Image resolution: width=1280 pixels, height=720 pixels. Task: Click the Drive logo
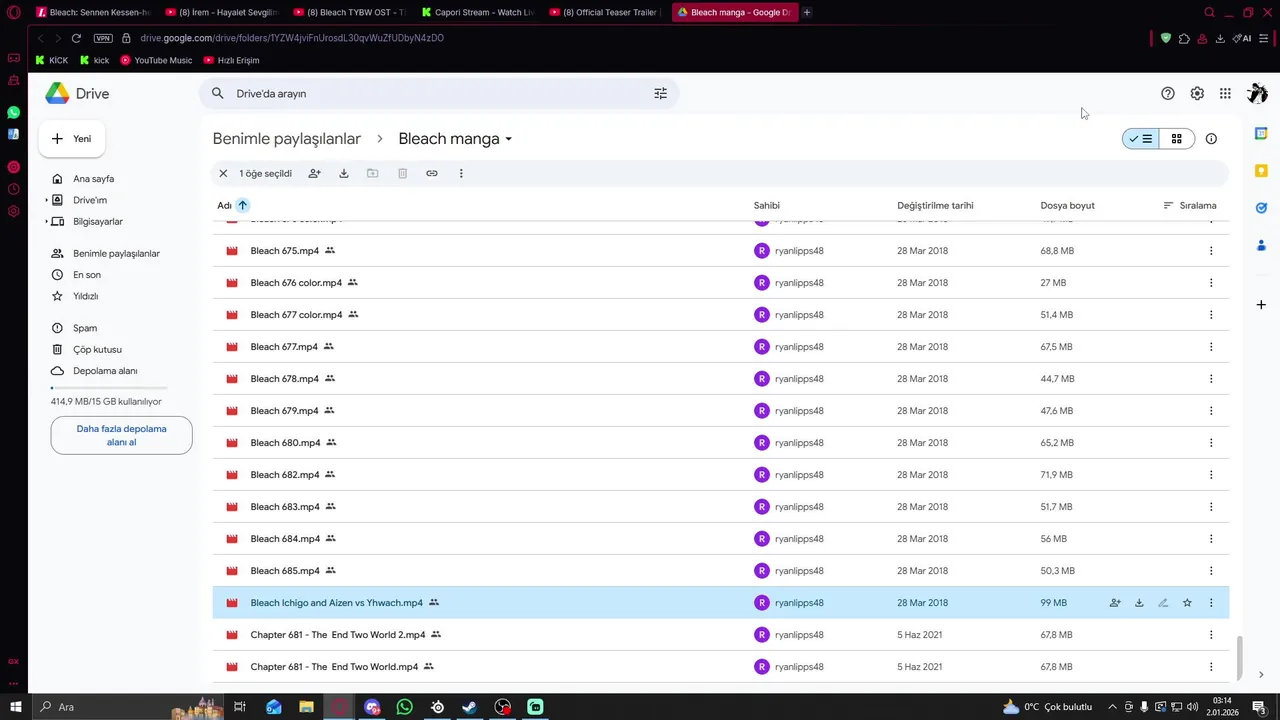click(77, 93)
